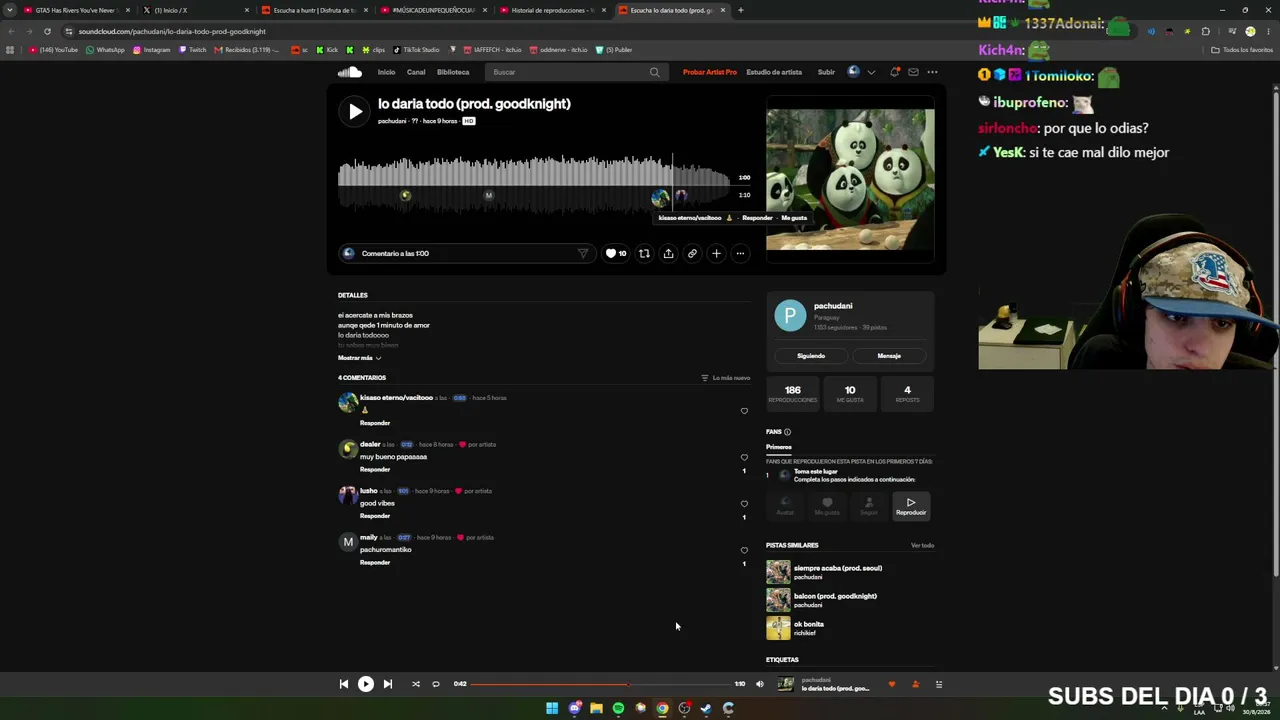Viewport: 1280px width, 720px height.
Task: Switch to the 'GTA5 Has Rivers' browser tab
Action: [78, 10]
